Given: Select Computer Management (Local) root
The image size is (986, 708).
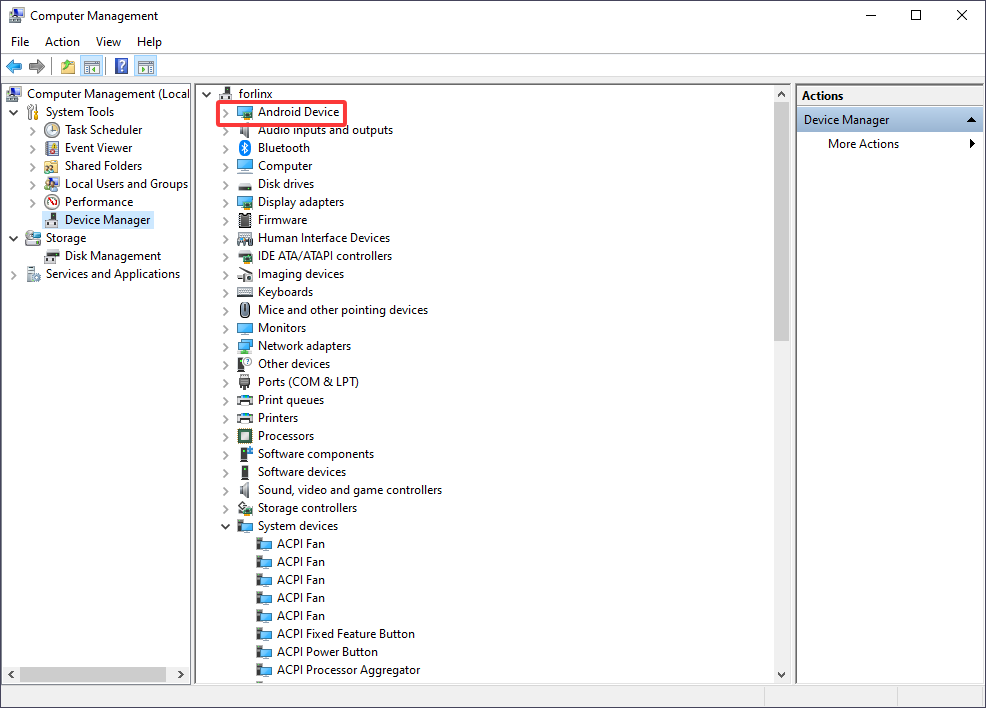Looking at the screenshot, I should 108,94.
